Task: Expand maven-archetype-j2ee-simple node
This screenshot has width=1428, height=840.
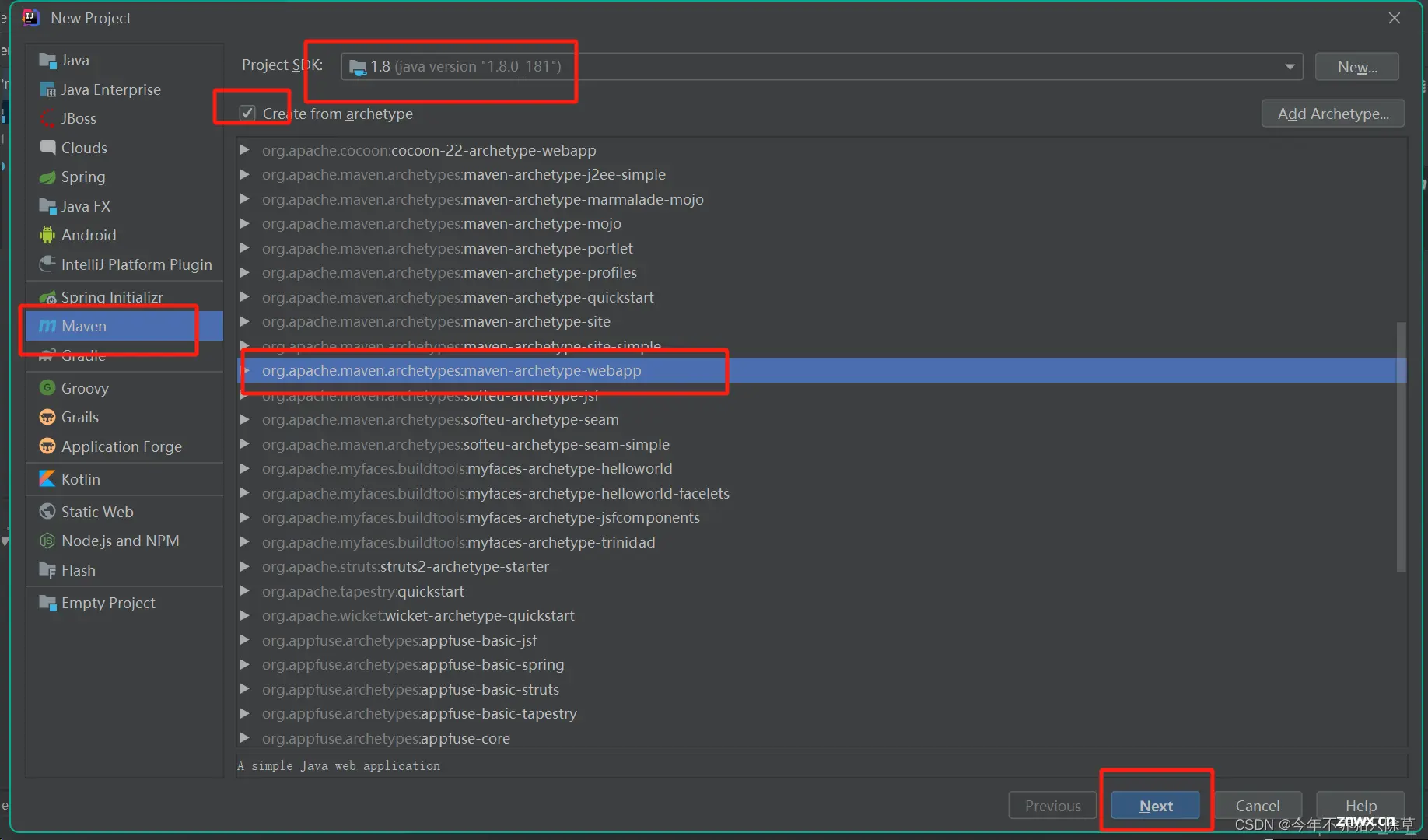Action: click(244, 174)
